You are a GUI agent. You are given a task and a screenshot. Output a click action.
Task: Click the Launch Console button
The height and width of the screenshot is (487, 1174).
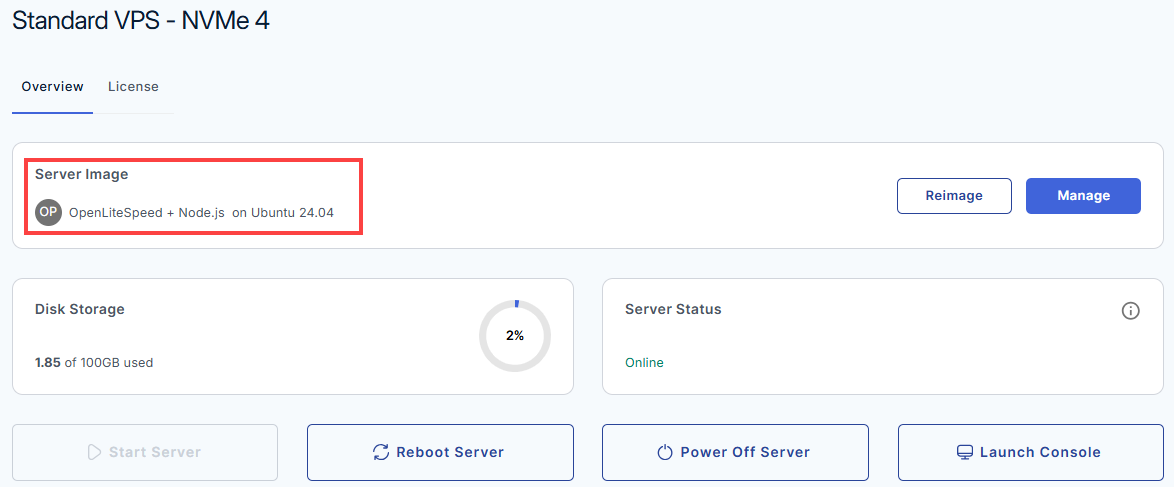1031,453
